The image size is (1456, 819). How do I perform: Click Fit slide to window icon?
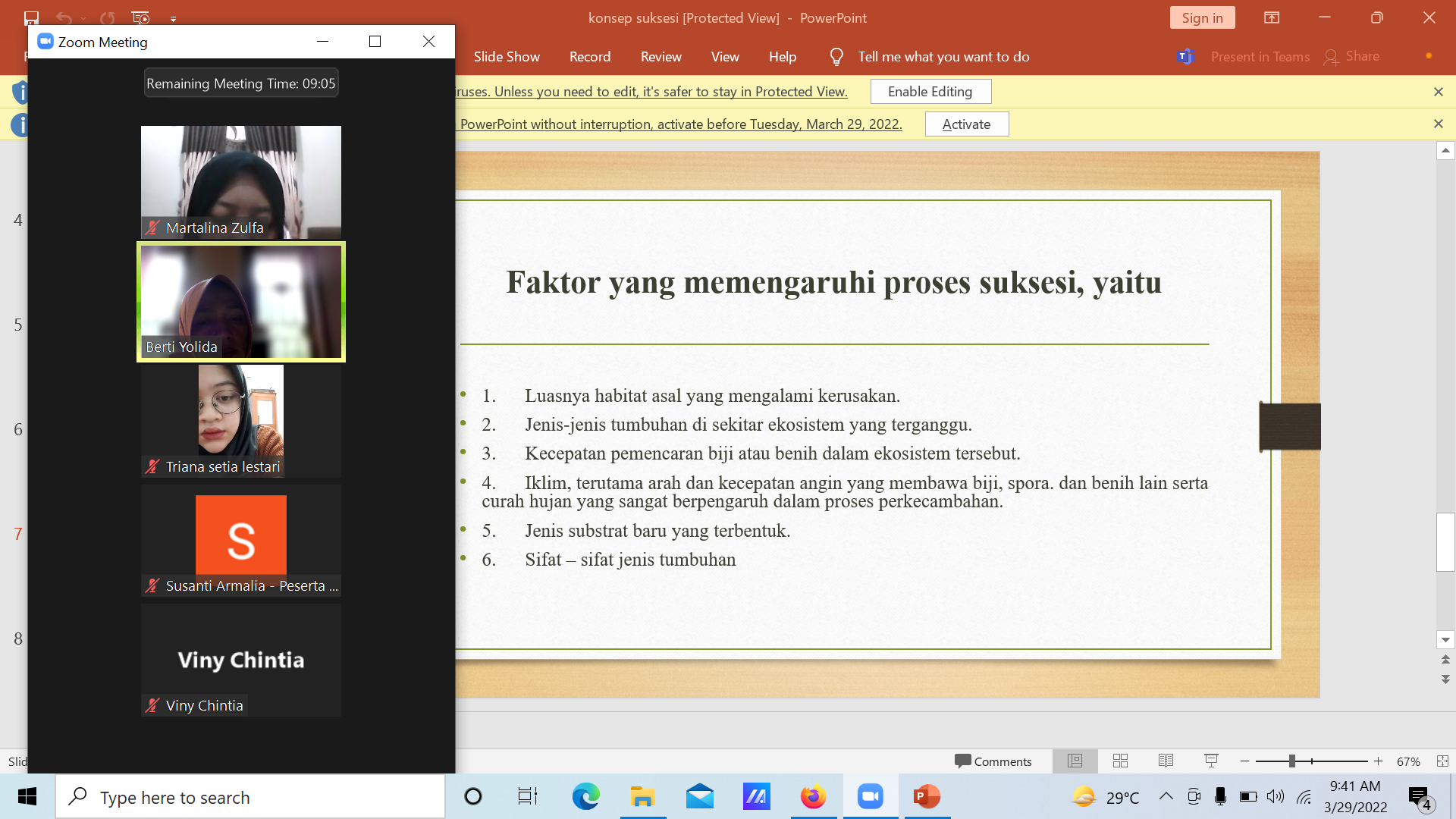point(1442,761)
